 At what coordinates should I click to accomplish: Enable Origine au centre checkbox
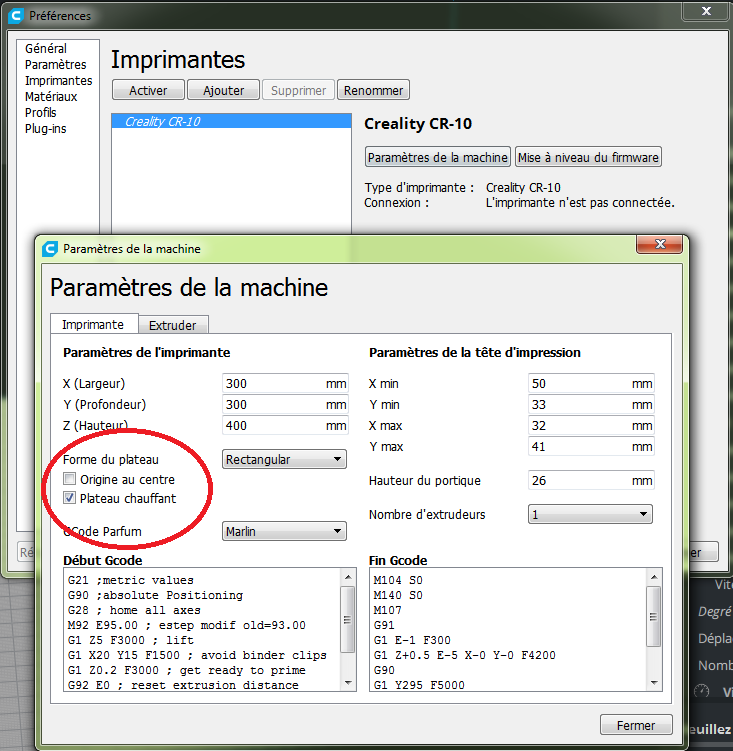pyautogui.click(x=69, y=478)
